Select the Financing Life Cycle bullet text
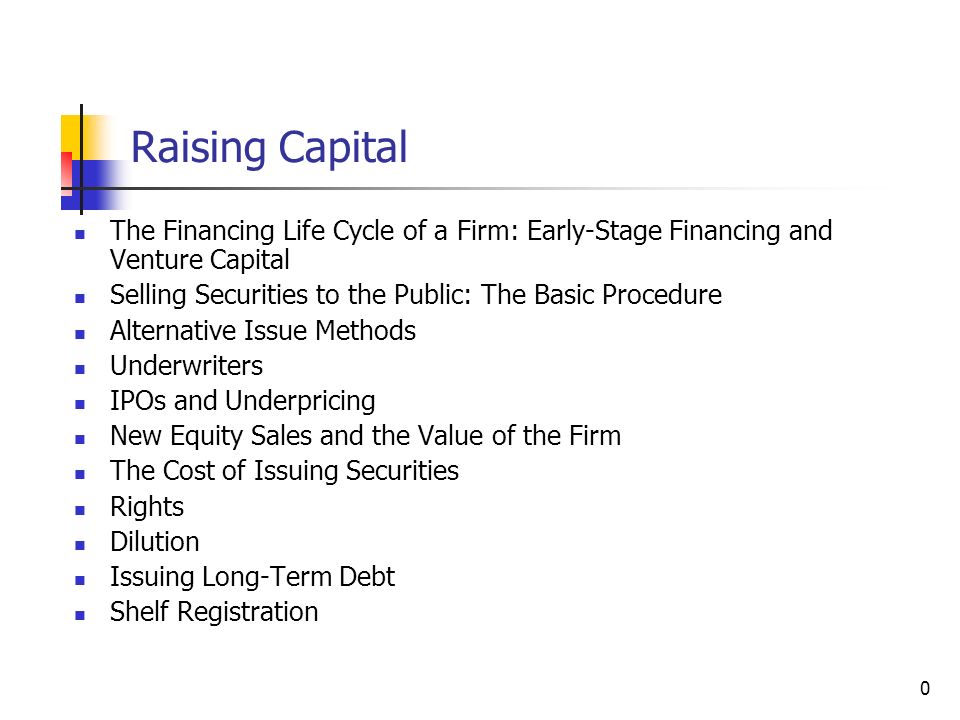 pos(471,245)
